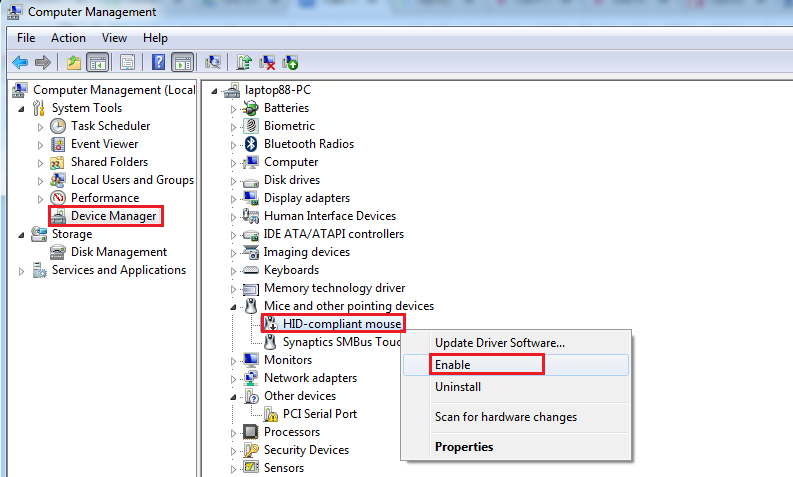
Task: Expand the Human Interface Devices category
Action: [233, 218]
